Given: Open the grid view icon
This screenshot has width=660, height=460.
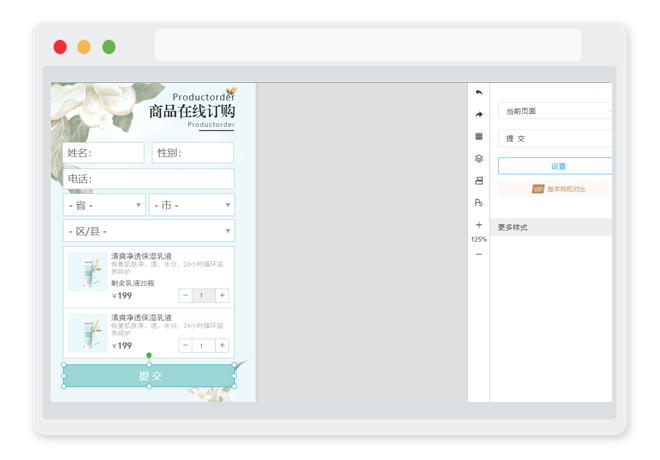Looking at the screenshot, I should tap(479, 136).
